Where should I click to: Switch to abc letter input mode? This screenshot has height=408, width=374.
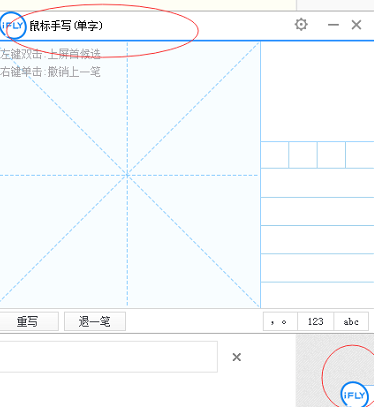coord(351,321)
